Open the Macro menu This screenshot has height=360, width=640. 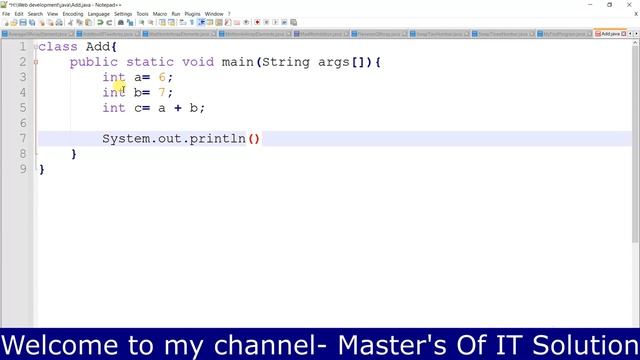click(x=160, y=14)
